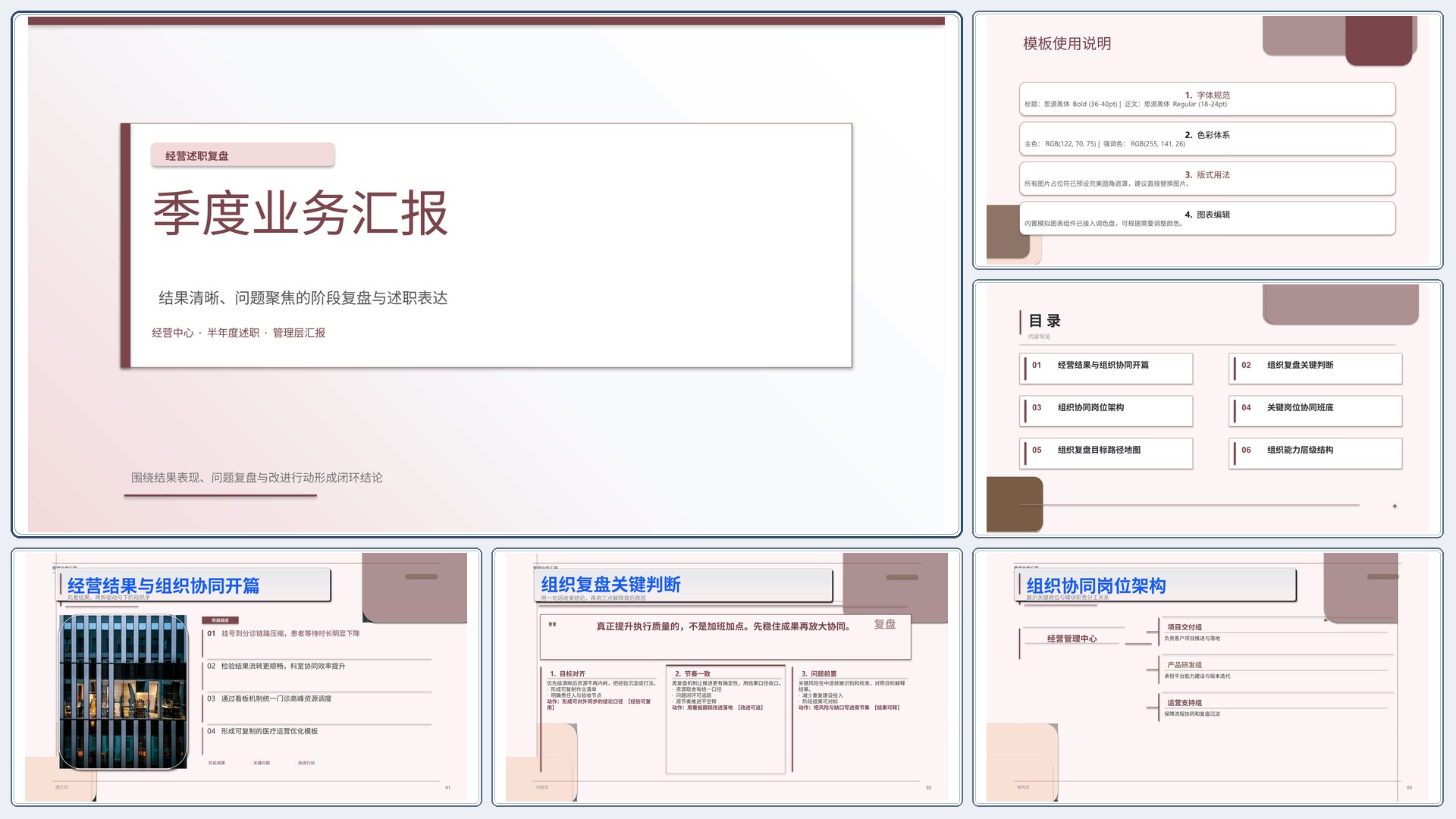Select the 经营述职复盘 pink tag
The image size is (1456, 819).
click(x=243, y=155)
